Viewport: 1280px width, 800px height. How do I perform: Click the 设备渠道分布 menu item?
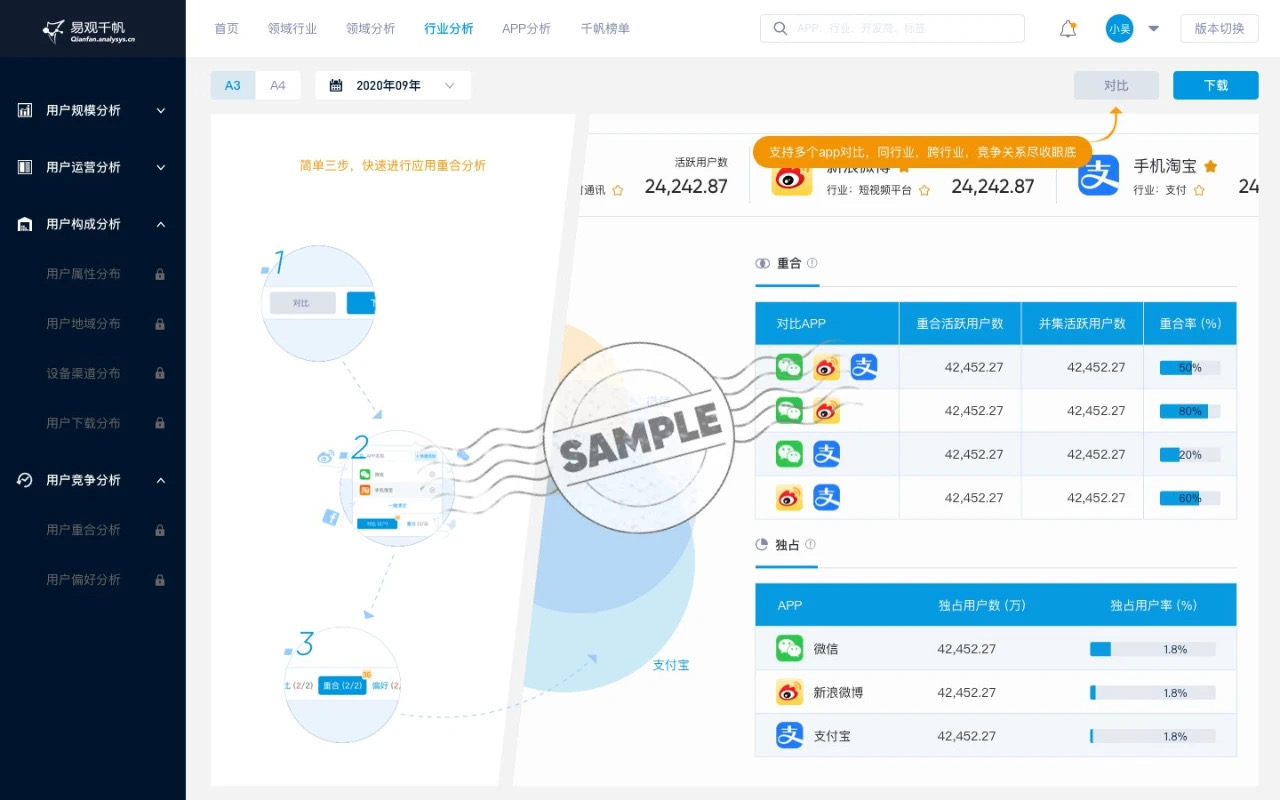point(83,373)
